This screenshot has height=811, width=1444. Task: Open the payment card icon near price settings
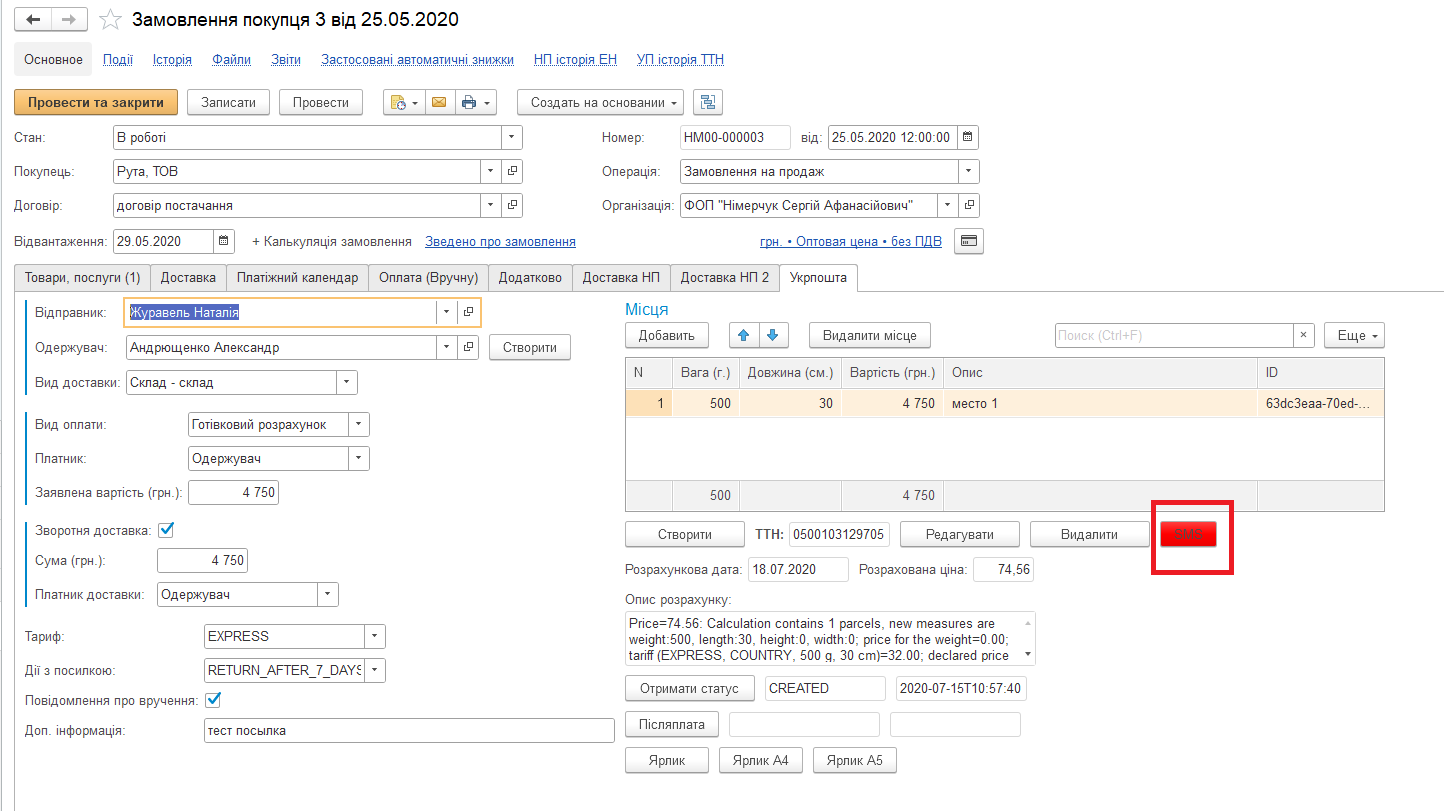969,241
